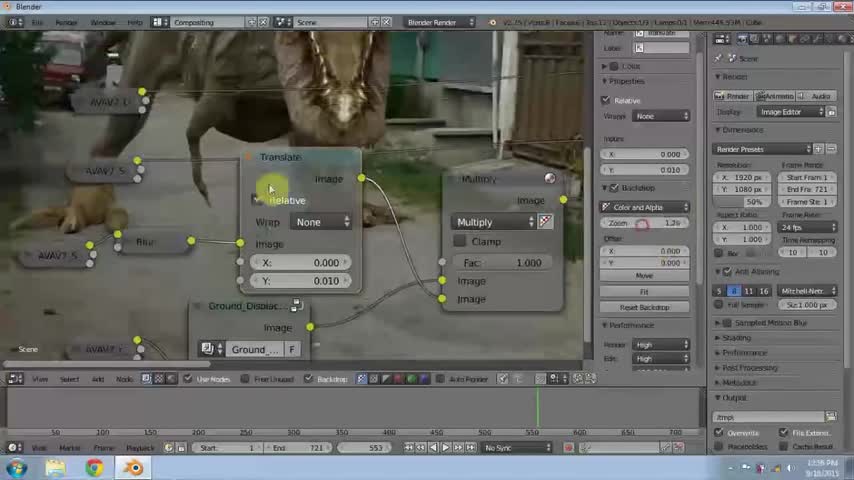Open the Wrap dropdown in Translate node
Viewport: 854px width, 480px height.
tap(321, 222)
